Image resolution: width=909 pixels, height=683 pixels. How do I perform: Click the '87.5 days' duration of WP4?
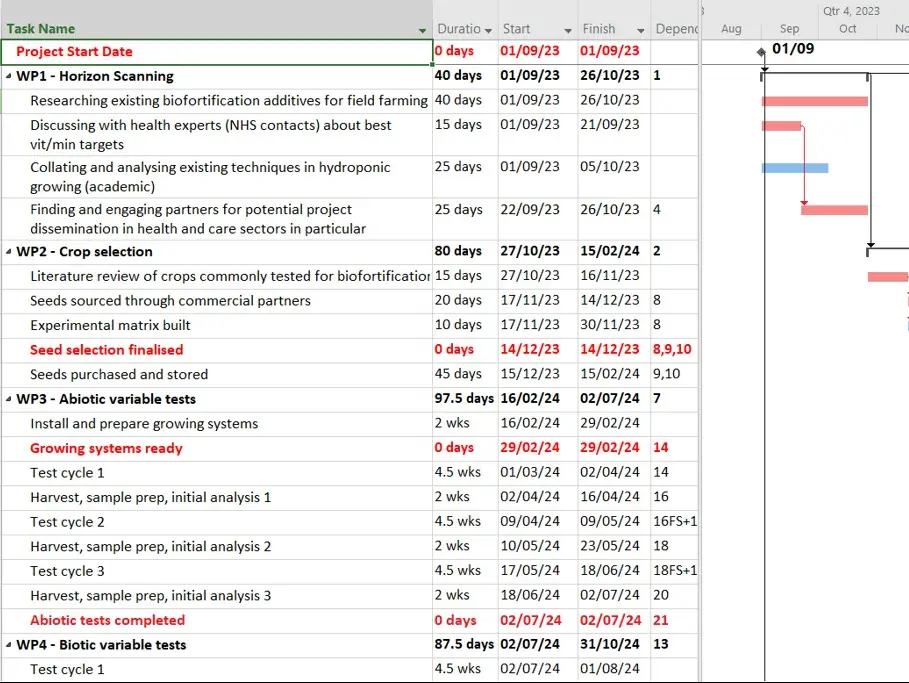coord(464,645)
